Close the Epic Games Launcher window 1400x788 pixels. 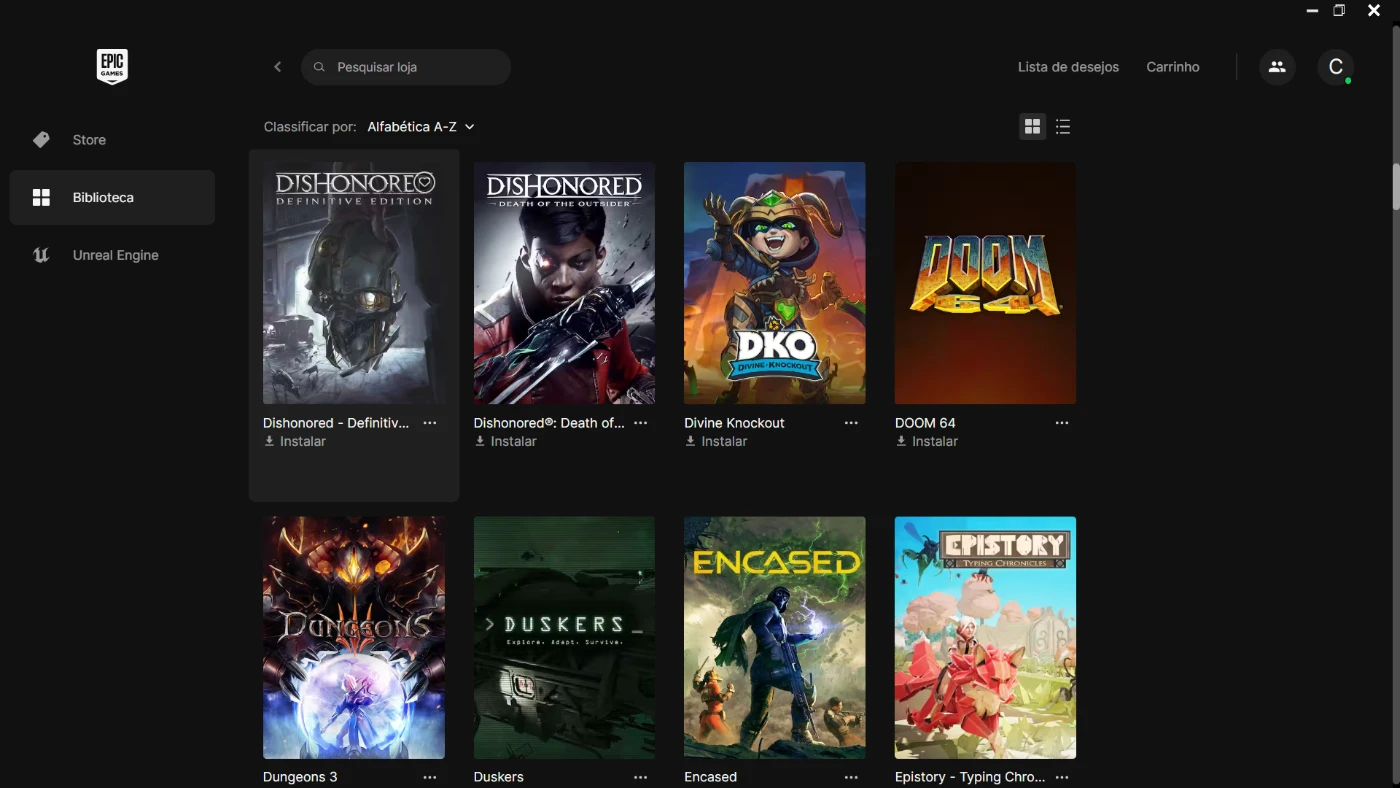click(1374, 11)
